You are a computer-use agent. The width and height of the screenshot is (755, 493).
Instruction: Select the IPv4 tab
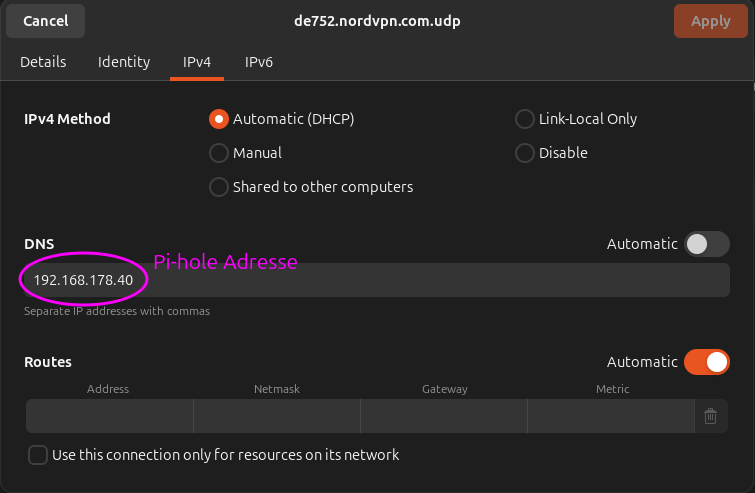[x=197, y=62]
